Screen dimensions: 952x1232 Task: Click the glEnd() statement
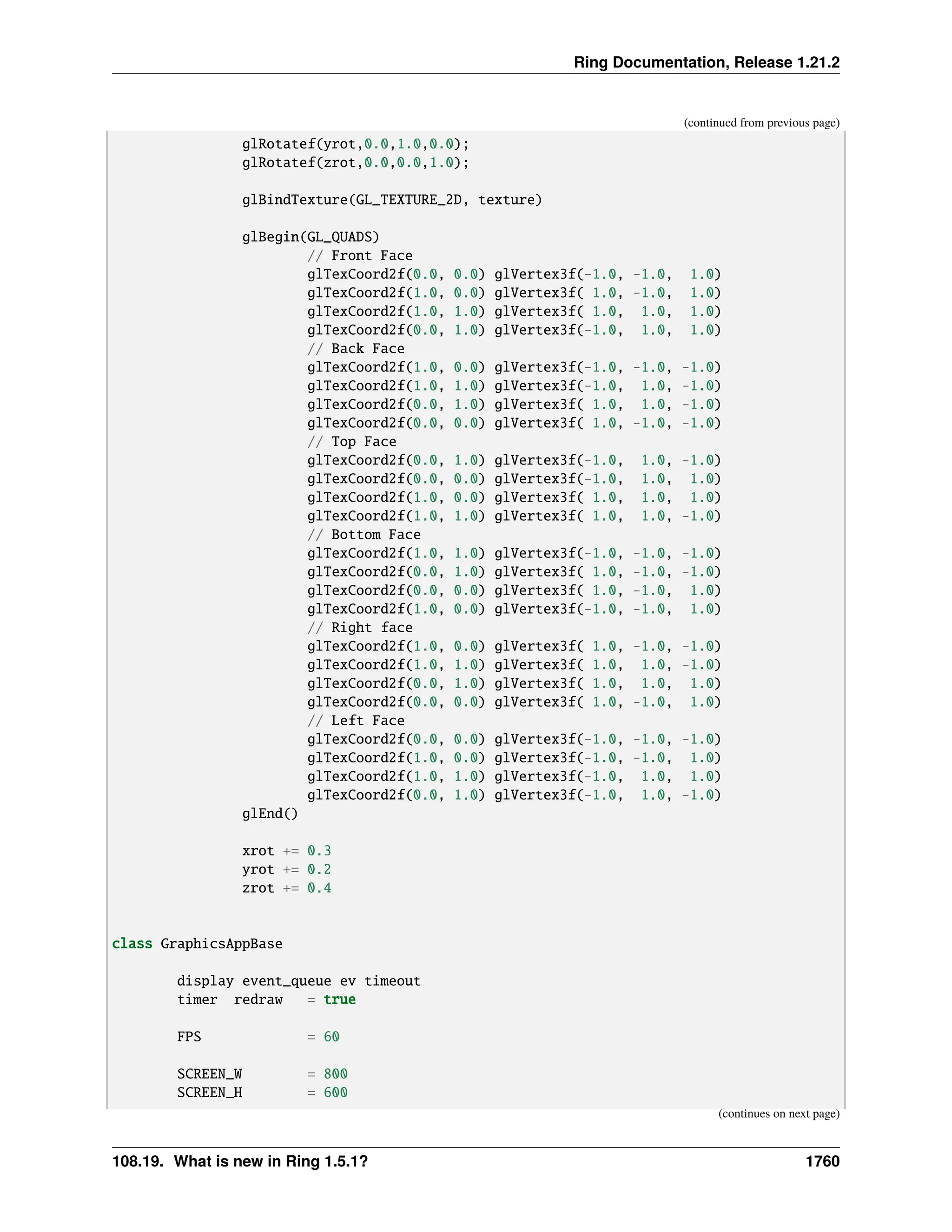270,814
